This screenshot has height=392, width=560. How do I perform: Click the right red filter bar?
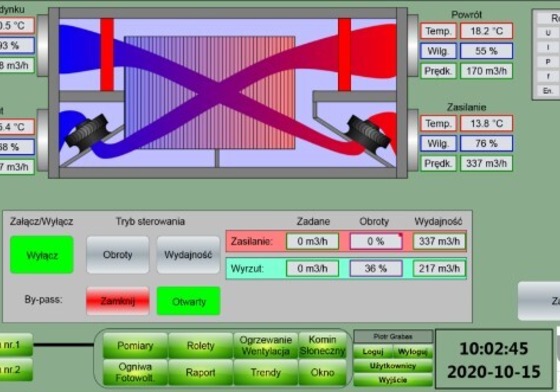click(344, 55)
